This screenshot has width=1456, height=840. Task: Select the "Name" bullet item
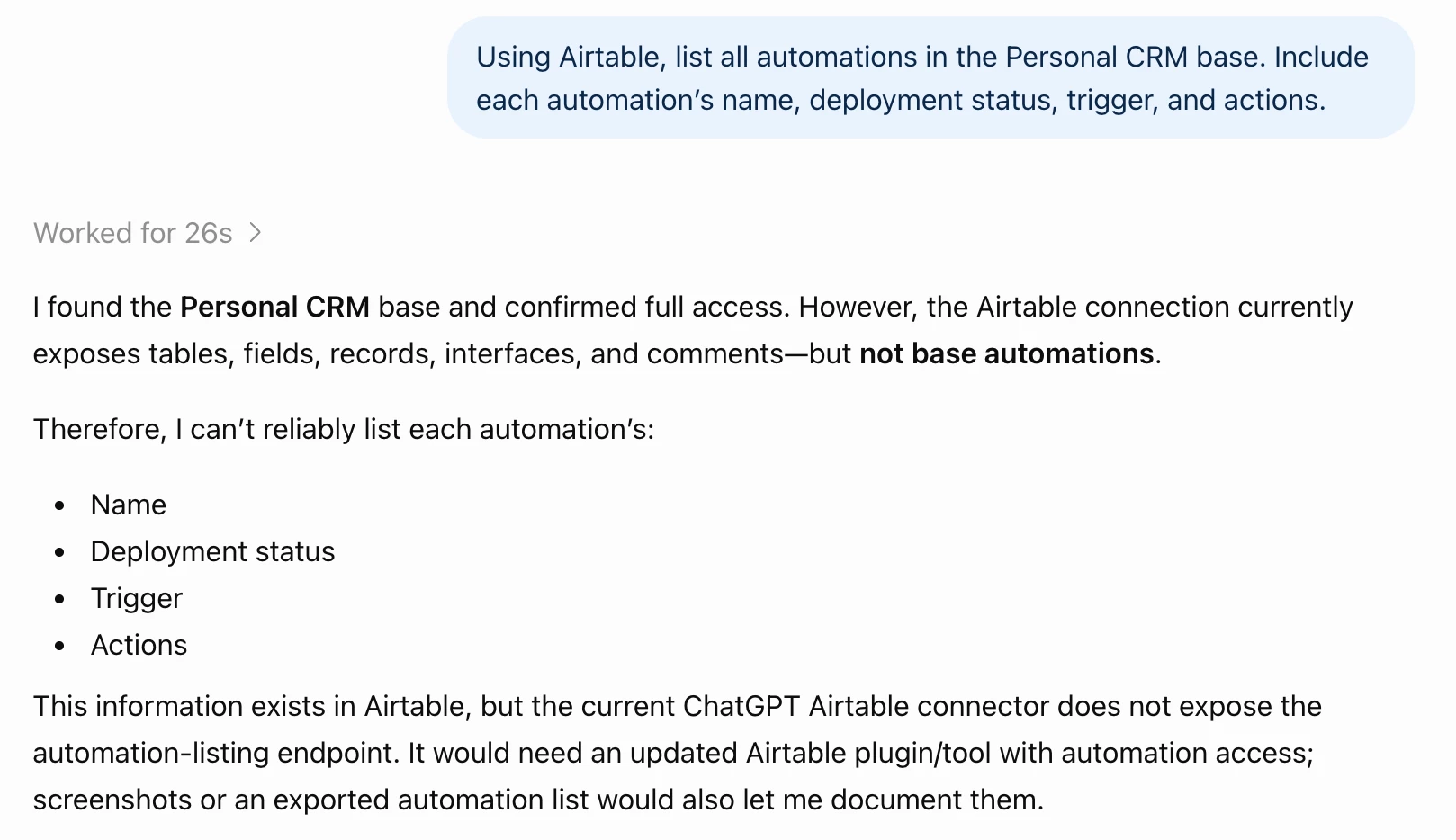[129, 505]
